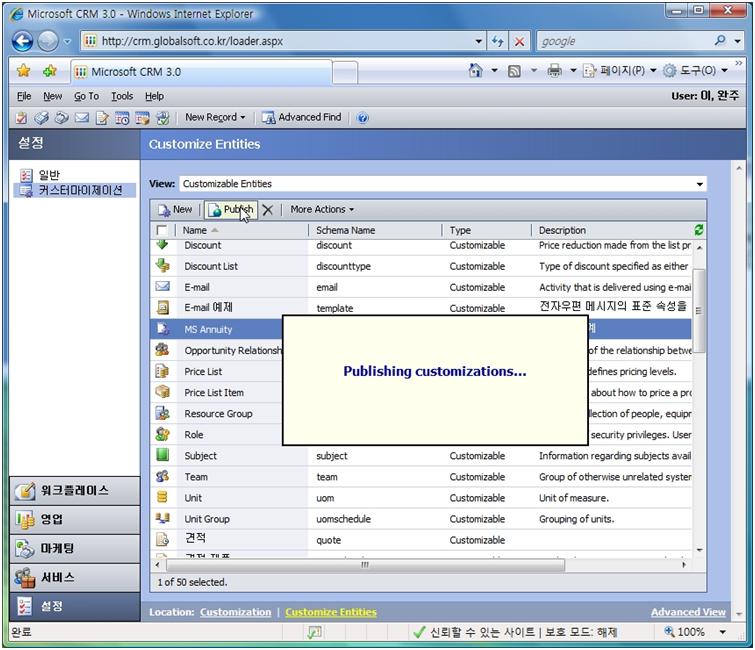
Task: Select the E-mail 예제 template icon
Action: tap(163, 307)
